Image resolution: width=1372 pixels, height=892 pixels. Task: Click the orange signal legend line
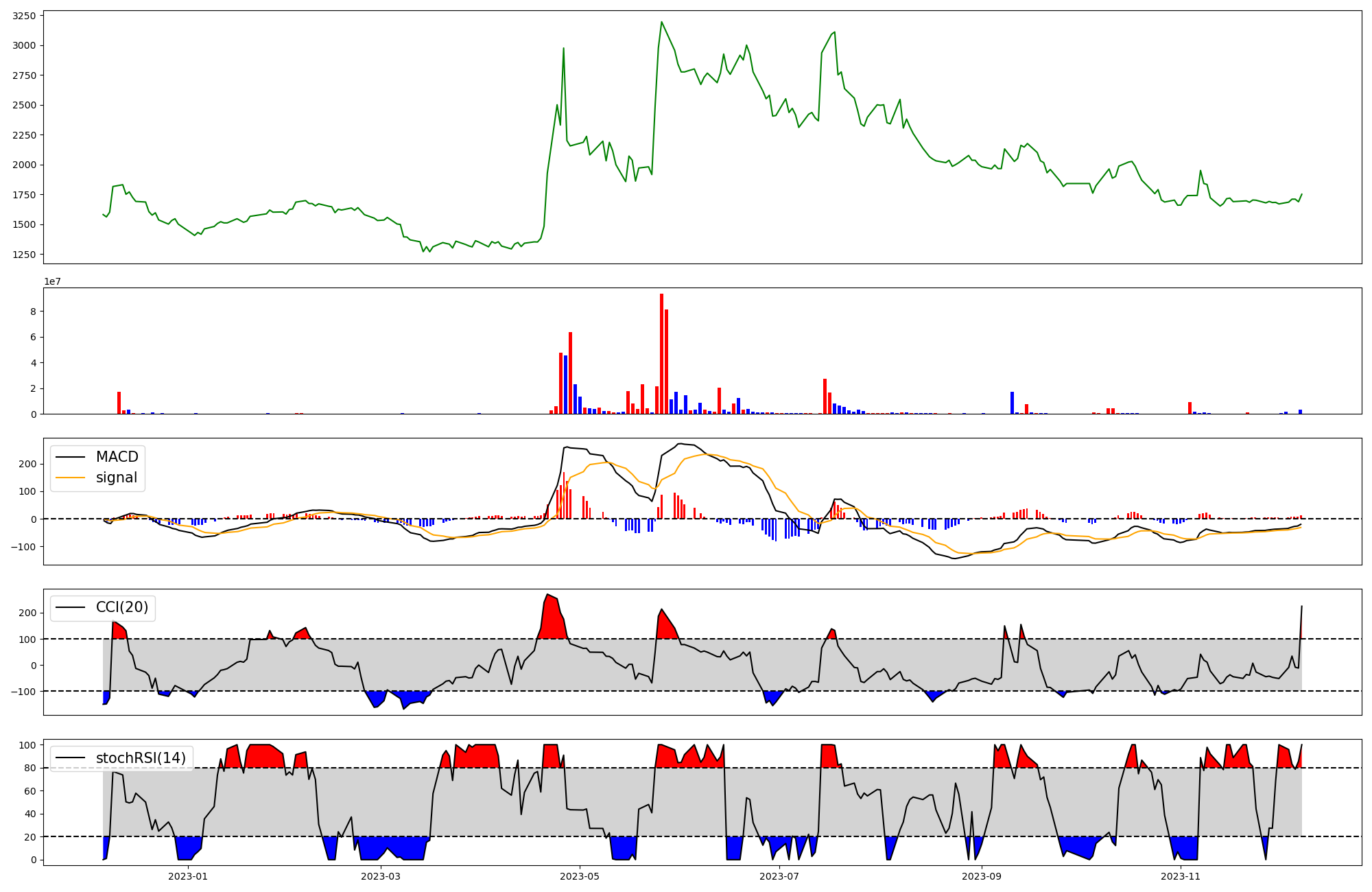[70, 478]
